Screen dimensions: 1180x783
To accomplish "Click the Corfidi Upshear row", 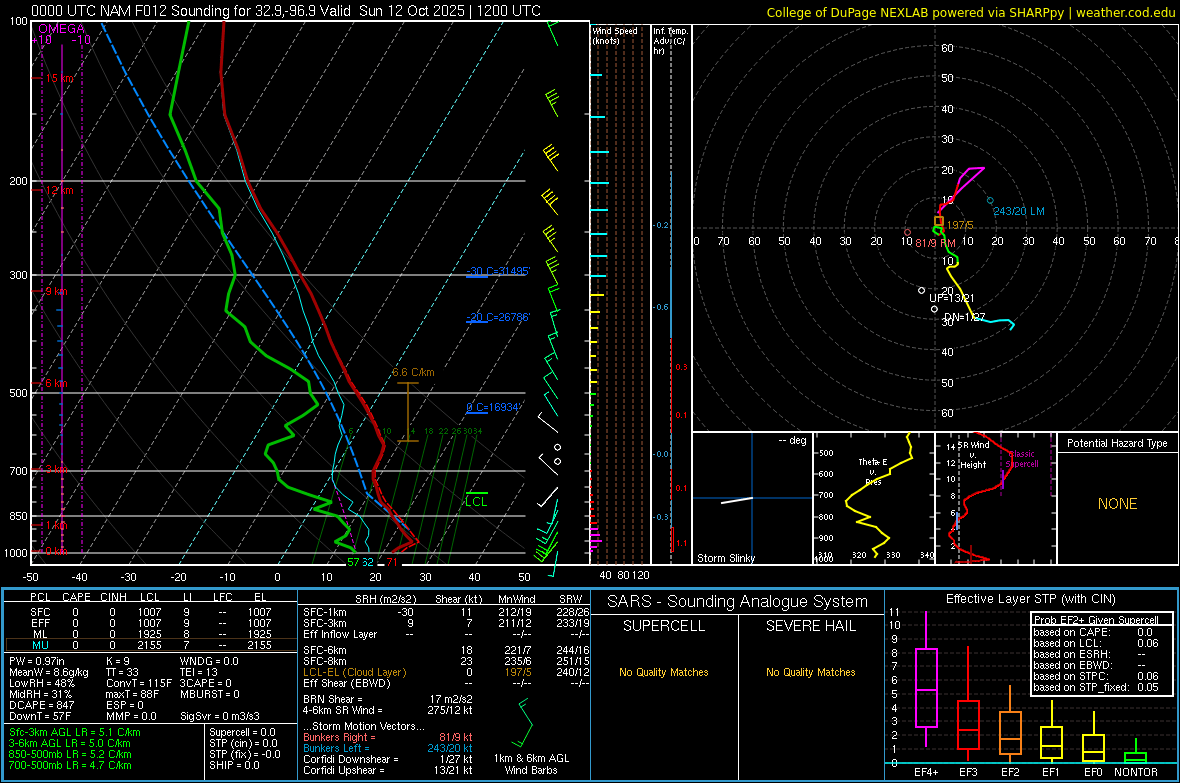I will (x=388, y=770).
